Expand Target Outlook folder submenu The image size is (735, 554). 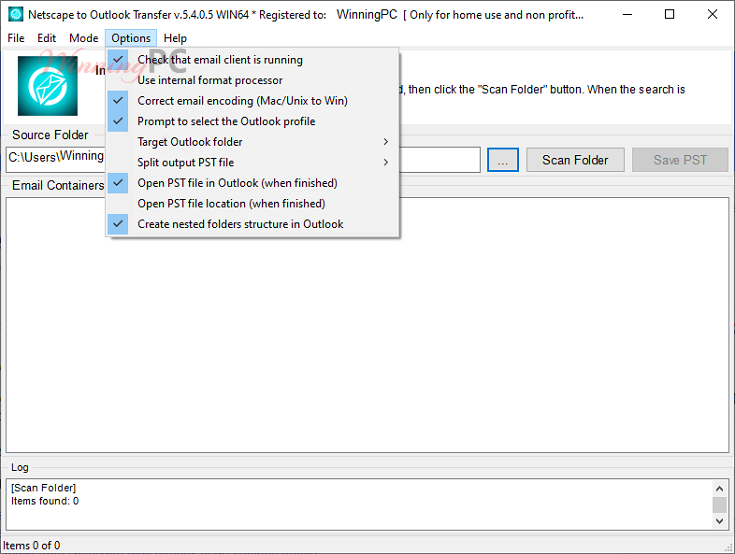click(x=253, y=142)
